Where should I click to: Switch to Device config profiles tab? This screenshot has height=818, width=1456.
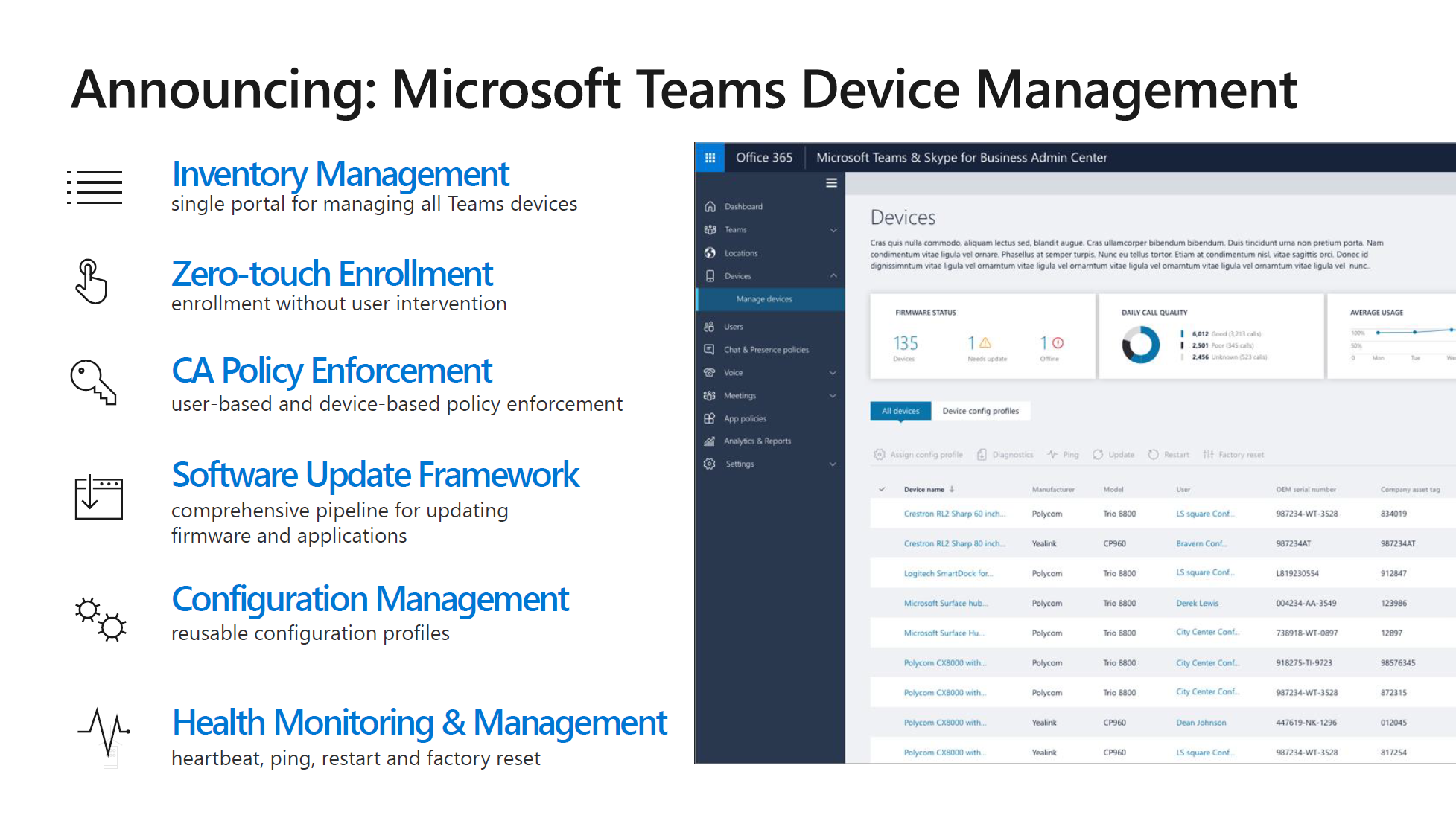click(x=980, y=411)
